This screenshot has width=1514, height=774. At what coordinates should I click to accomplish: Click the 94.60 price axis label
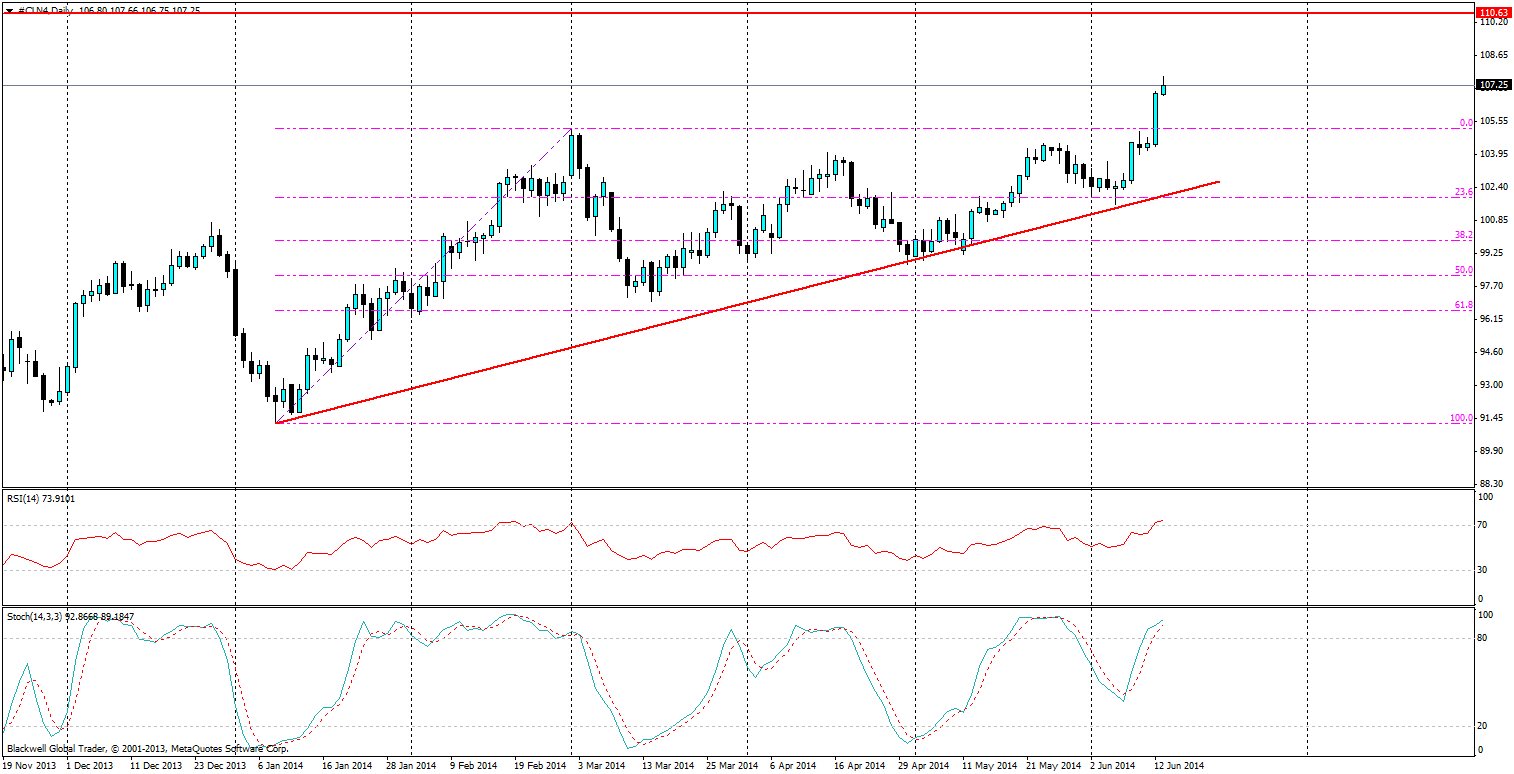coord(1493,351)
